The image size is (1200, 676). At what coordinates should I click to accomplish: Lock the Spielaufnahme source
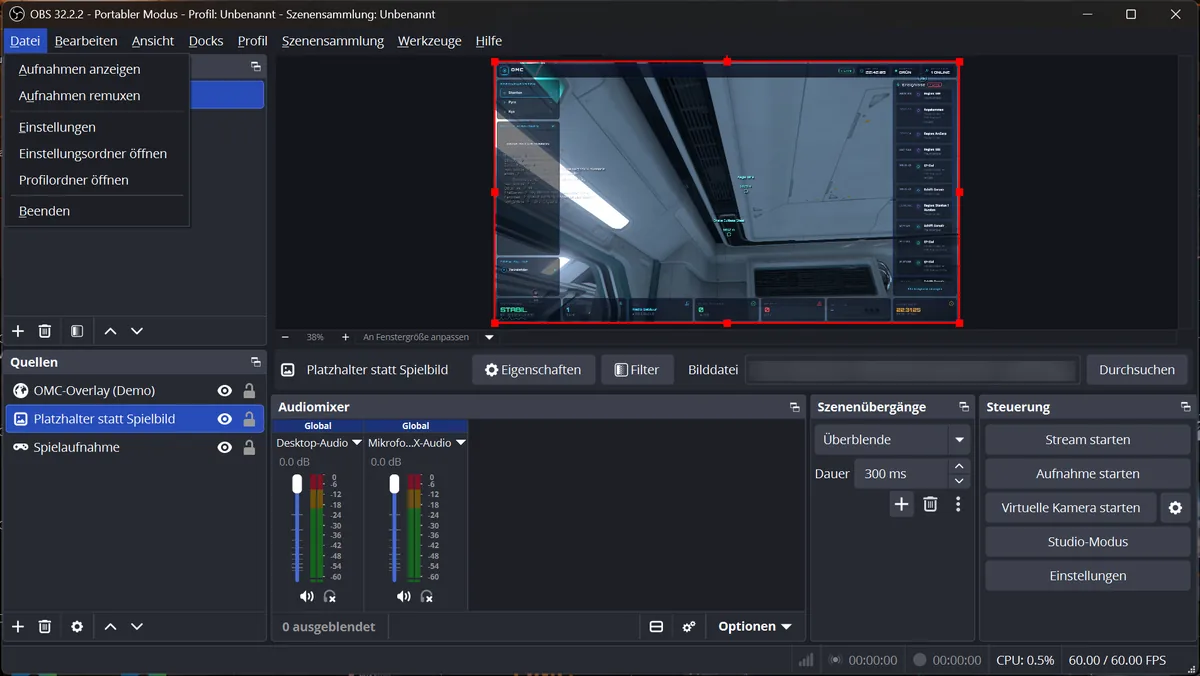[x=249, y=447]
